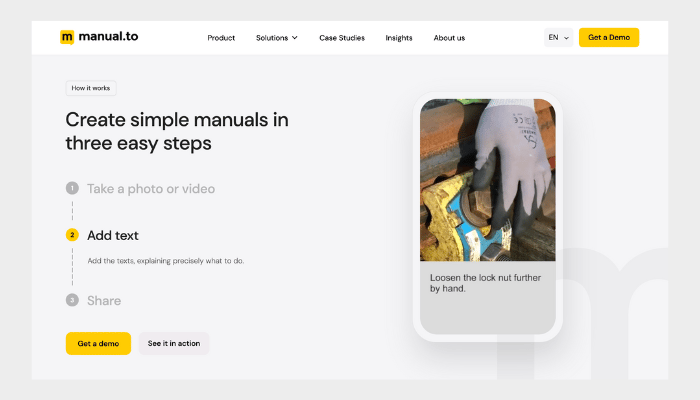Open the About us page
Screen dimensions: 700x400
tap(449, 38)
